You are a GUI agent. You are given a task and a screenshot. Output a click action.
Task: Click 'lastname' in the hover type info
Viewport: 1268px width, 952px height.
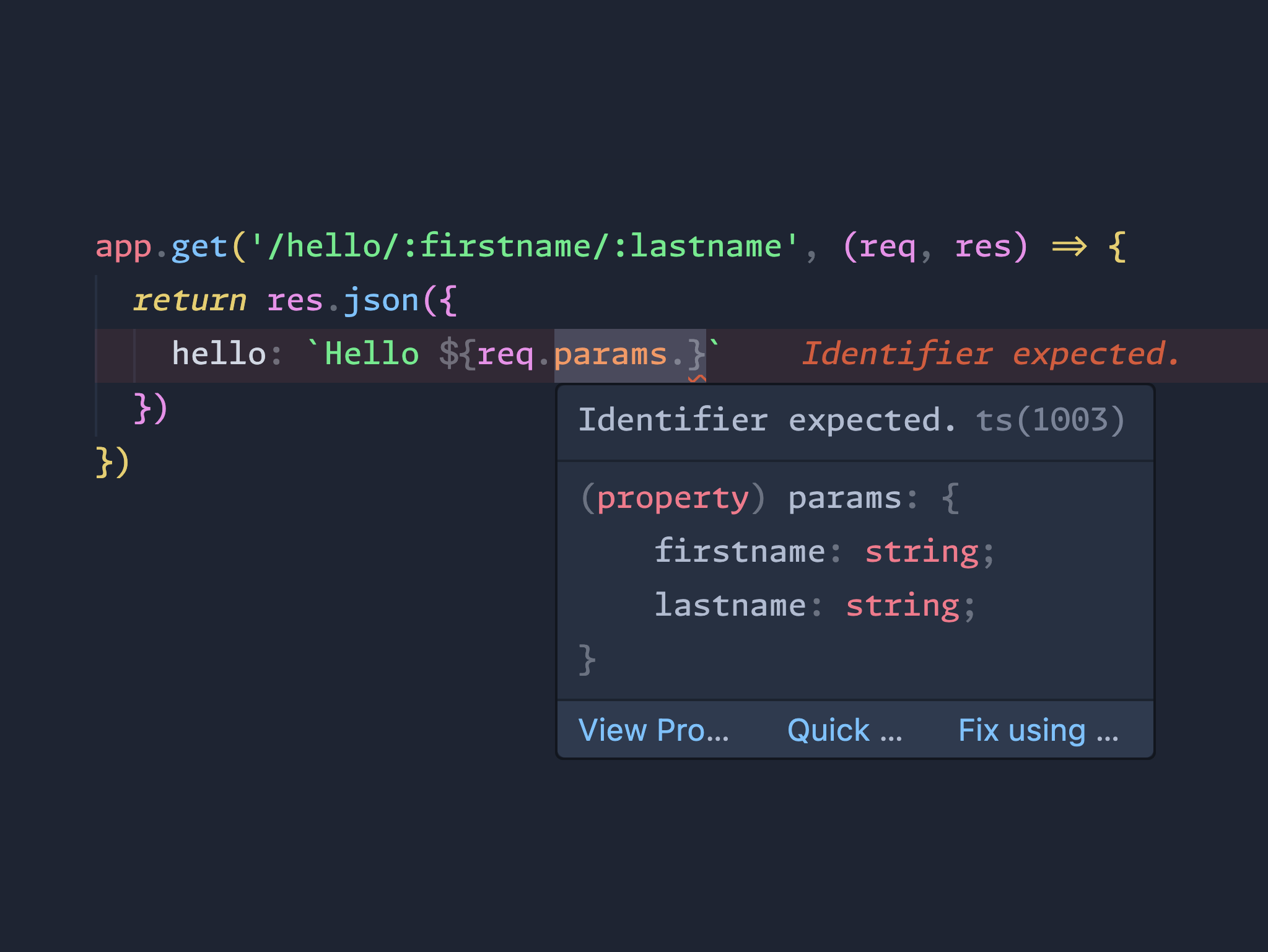click(x=730, y=605)
